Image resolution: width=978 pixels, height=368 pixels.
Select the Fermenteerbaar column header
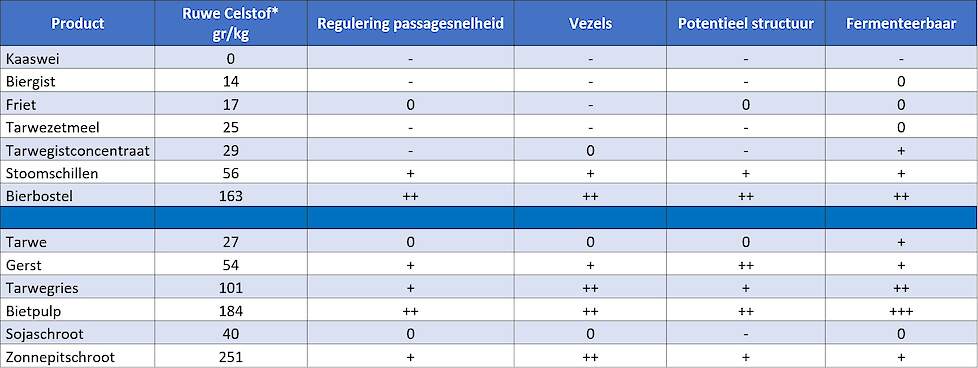point(901,23)
